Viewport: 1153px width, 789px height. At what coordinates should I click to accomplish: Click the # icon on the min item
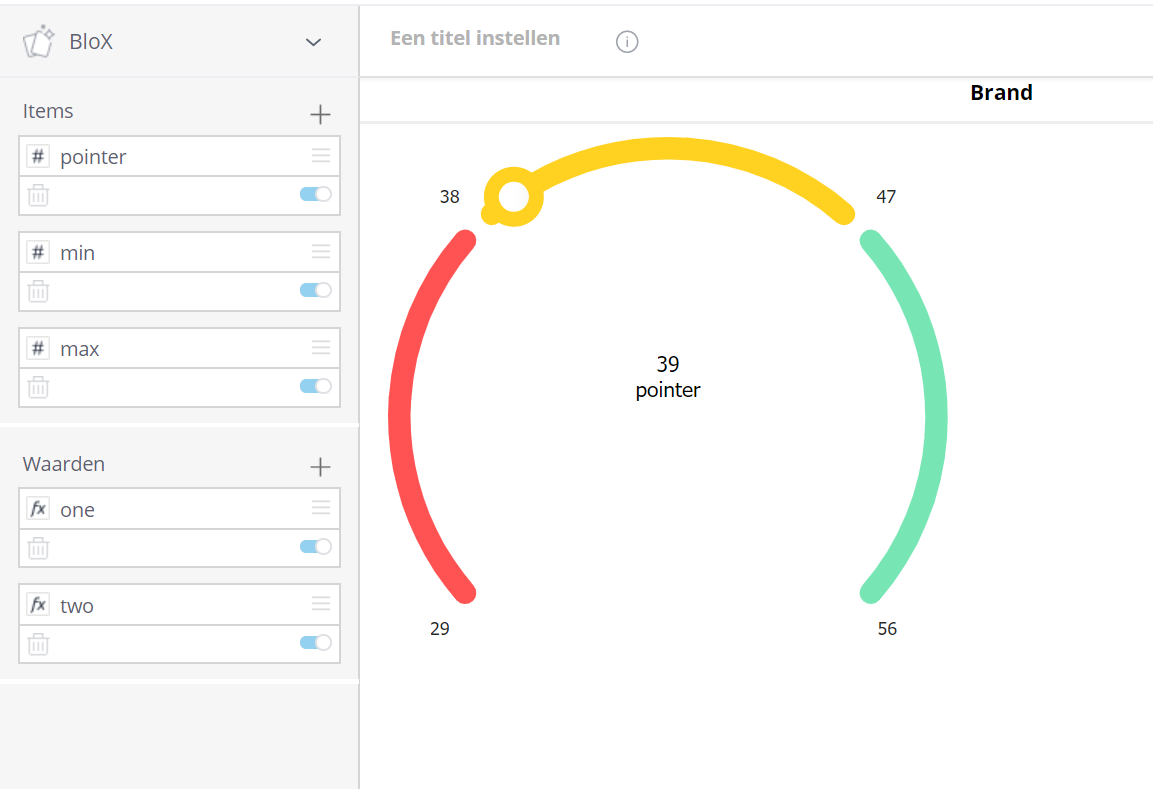point(38,252)
